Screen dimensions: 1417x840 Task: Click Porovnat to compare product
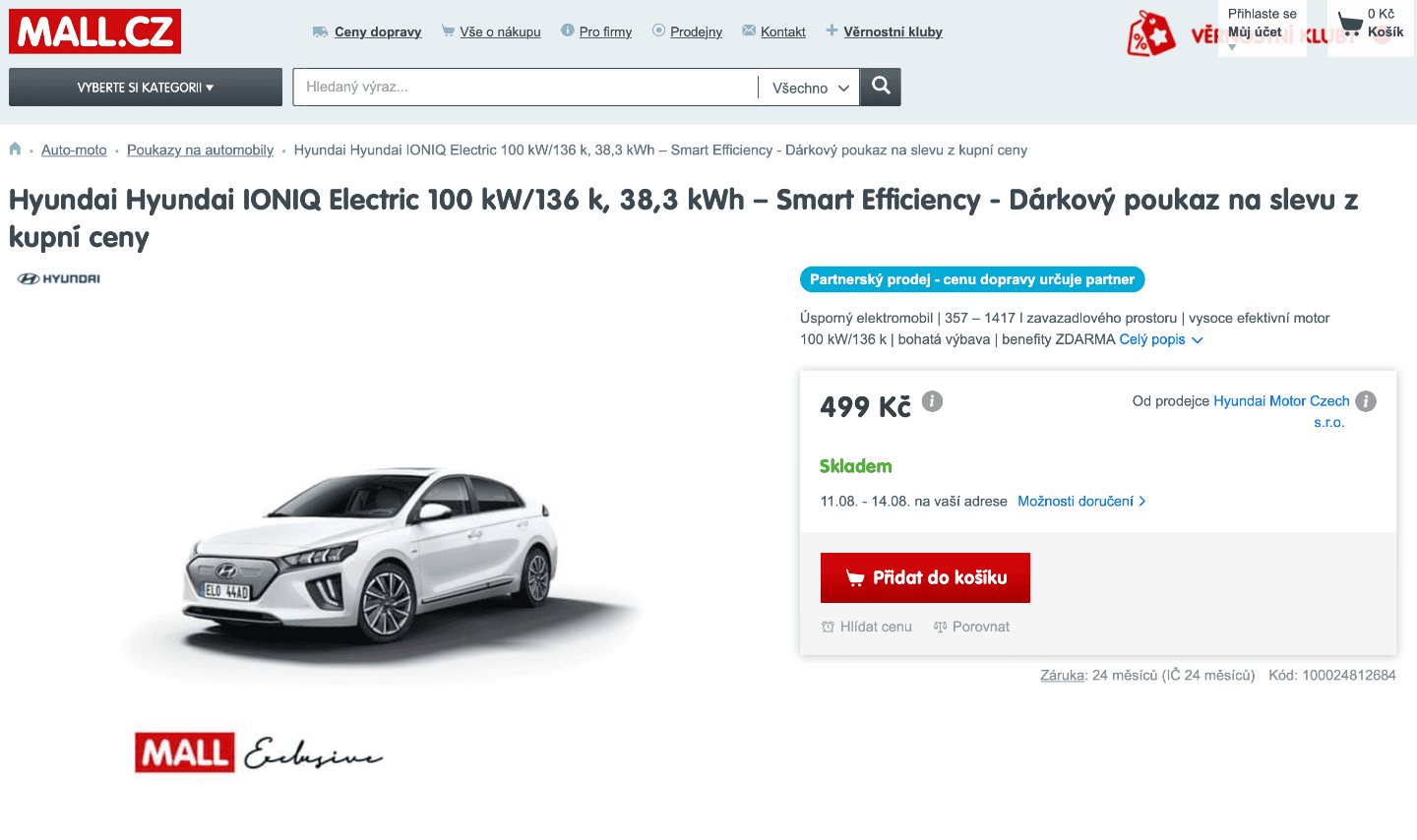coord(971,627)
